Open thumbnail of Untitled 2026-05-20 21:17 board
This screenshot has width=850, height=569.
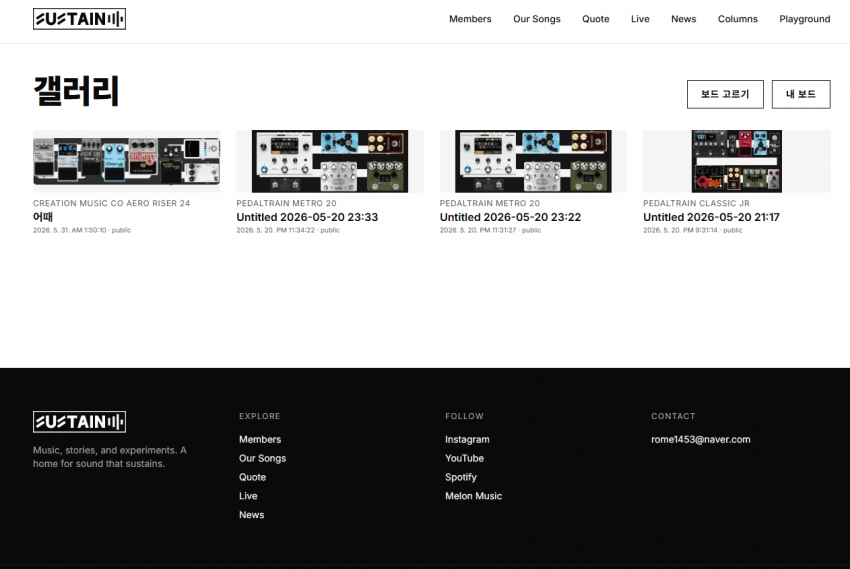737,161
